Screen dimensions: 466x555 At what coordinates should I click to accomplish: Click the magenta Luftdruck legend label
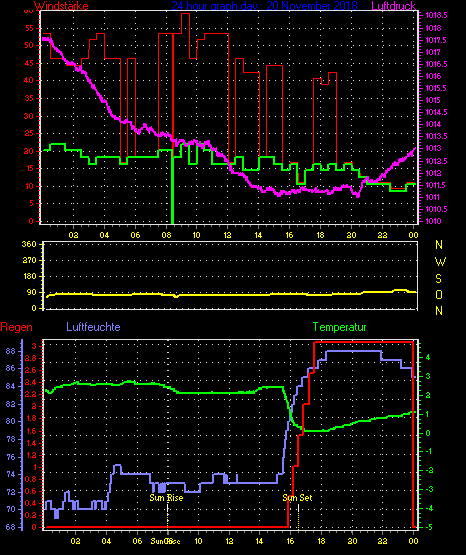coord(393,6)
